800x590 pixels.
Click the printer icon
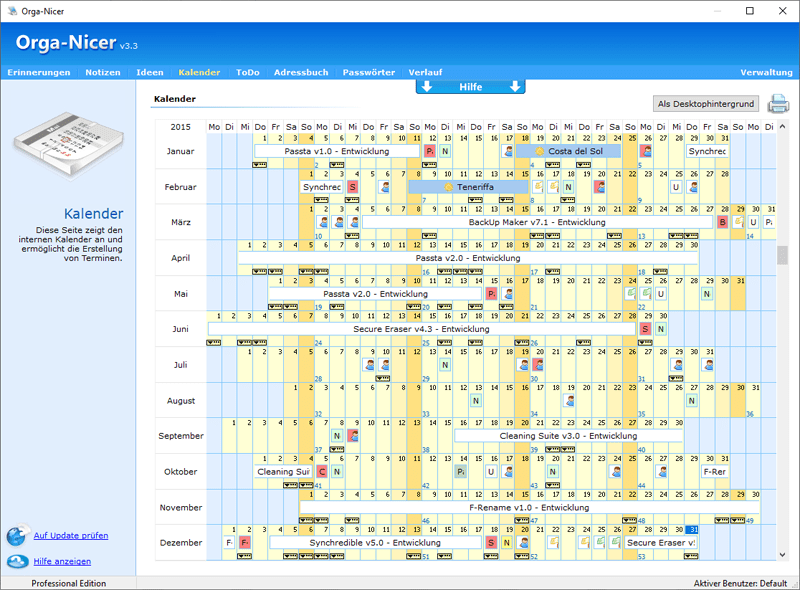[779, 104]
